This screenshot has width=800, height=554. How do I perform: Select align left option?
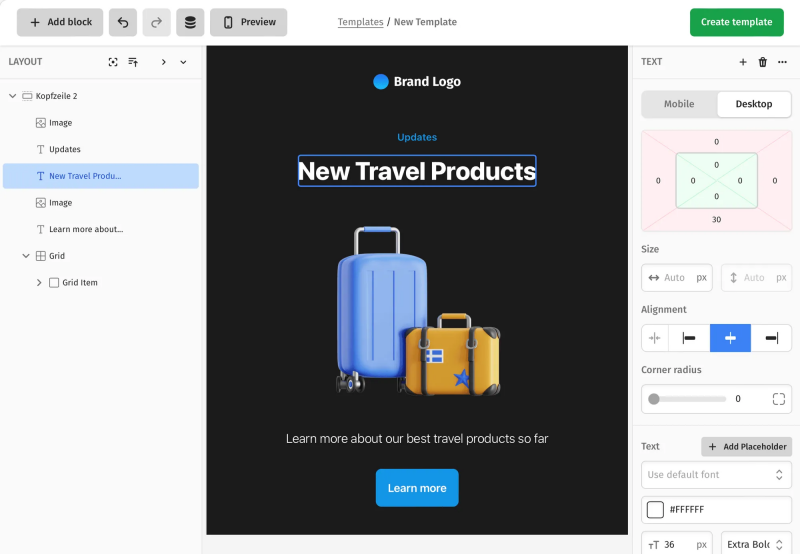tap(689, 338)
